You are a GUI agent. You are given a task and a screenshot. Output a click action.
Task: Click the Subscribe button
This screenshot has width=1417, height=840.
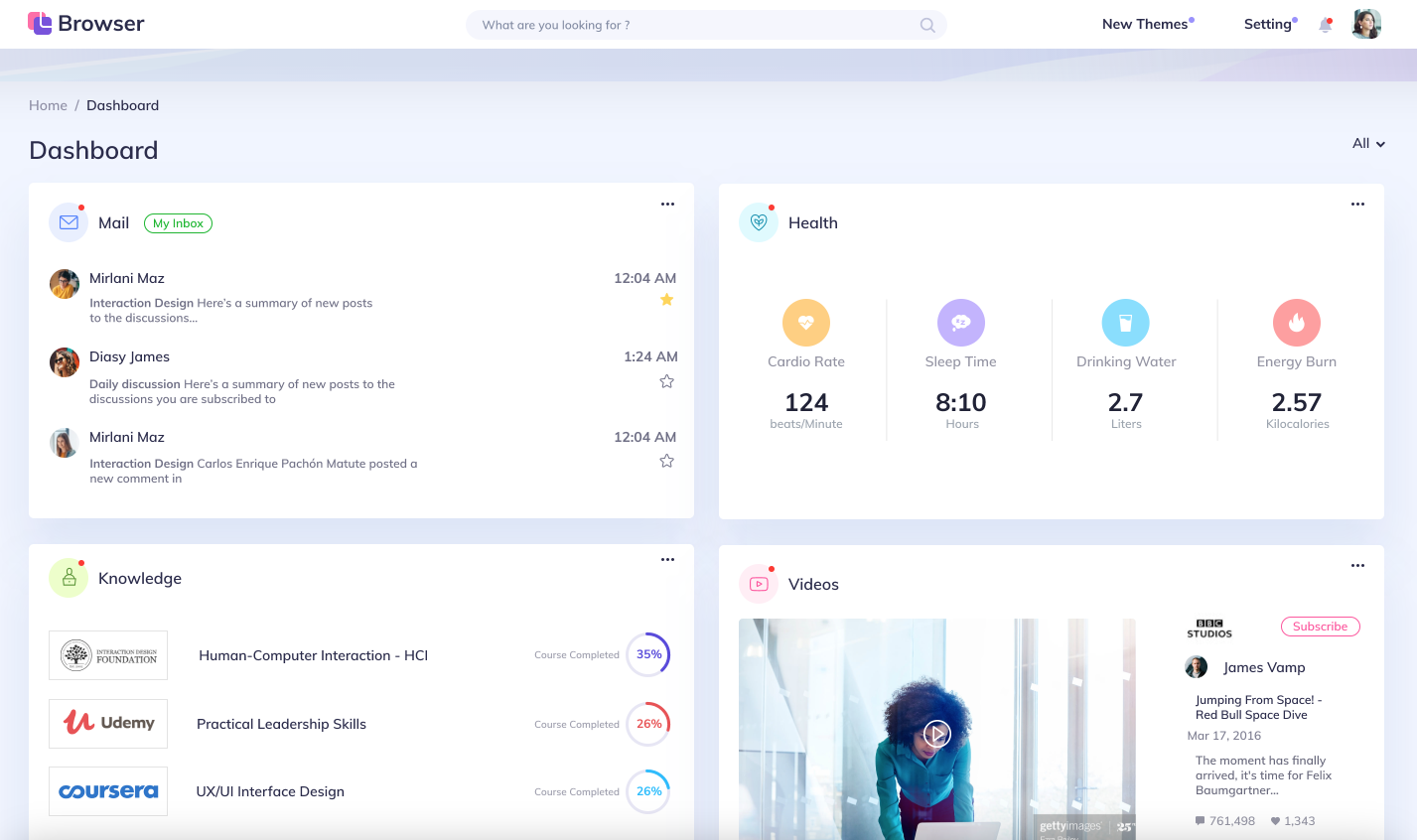click(x=1320, y=627)
